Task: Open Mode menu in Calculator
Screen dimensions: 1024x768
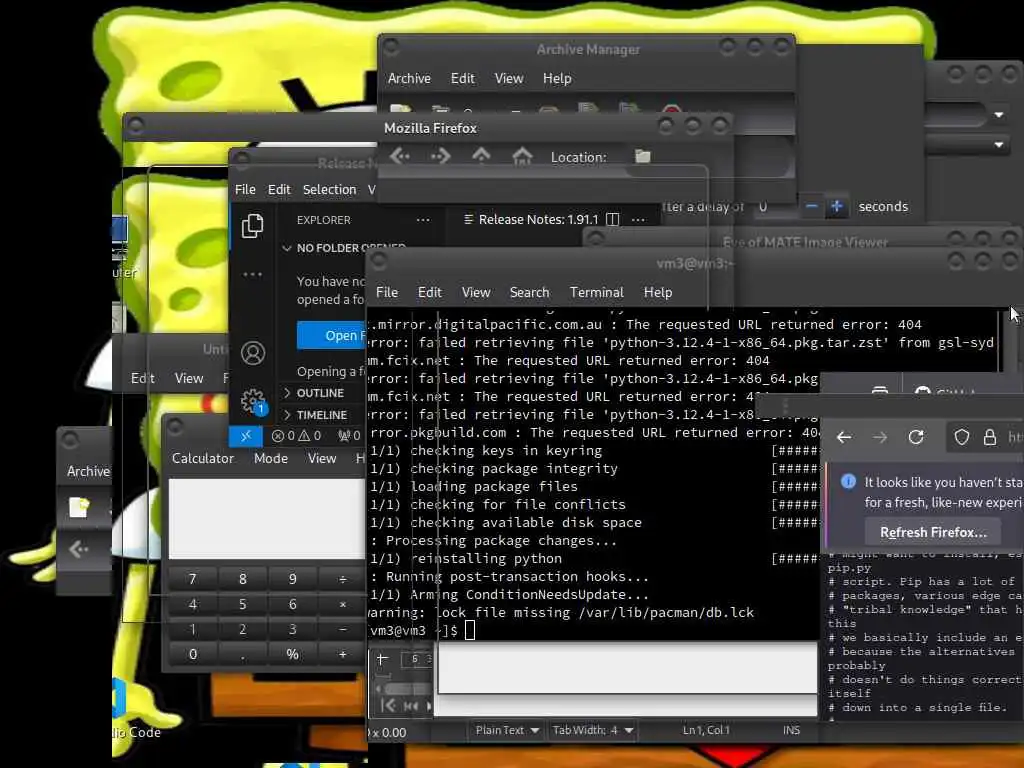Action: [x=271, y=458]
